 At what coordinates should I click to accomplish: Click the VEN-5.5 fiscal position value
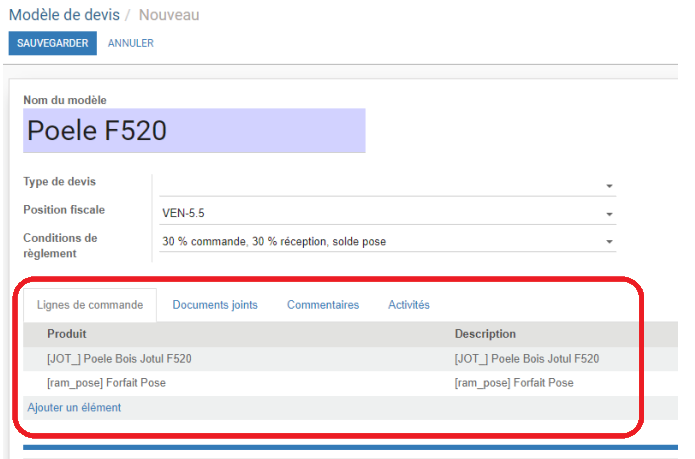[x=184, y=214]
